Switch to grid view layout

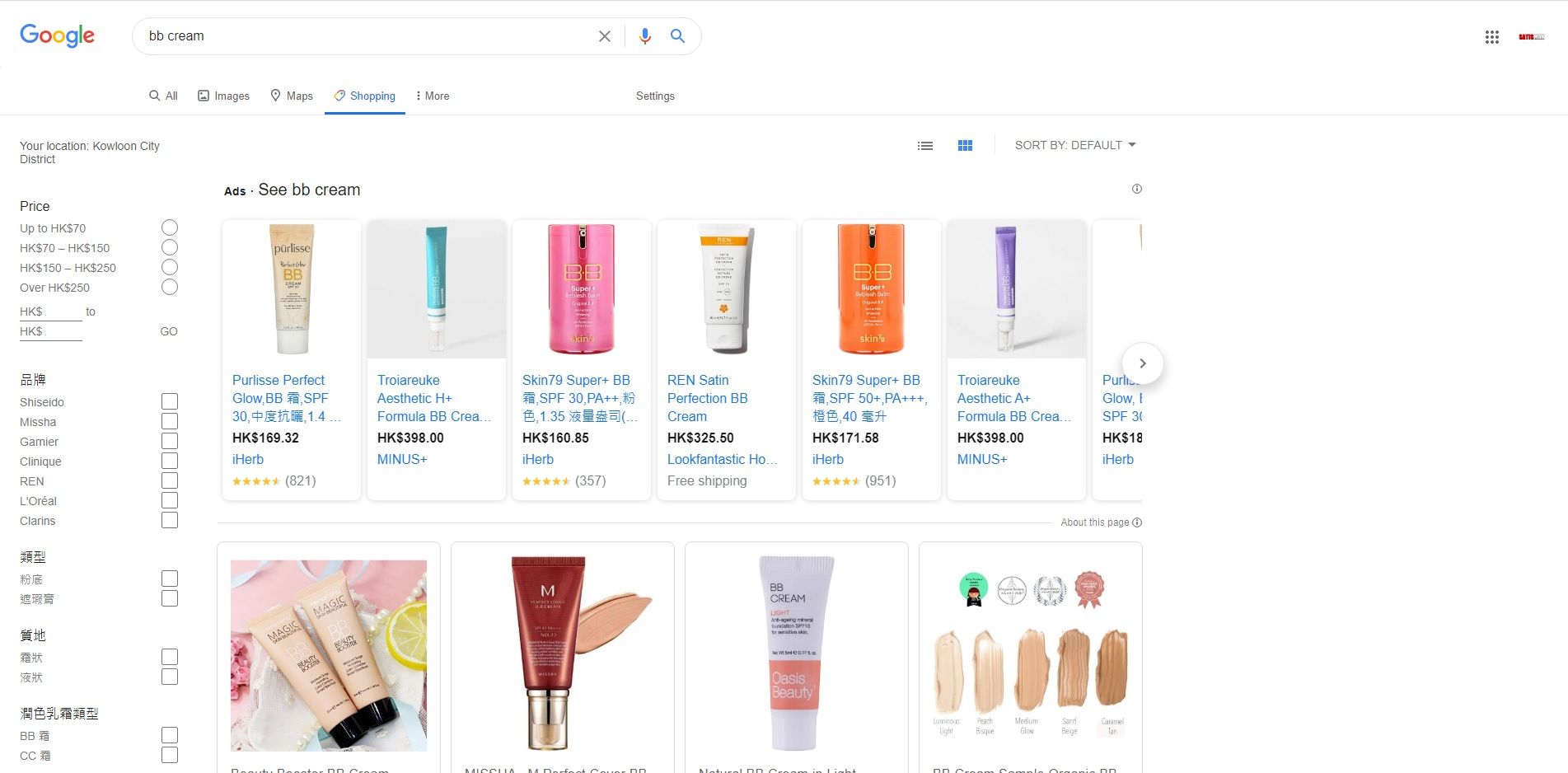tap(966, 146)
